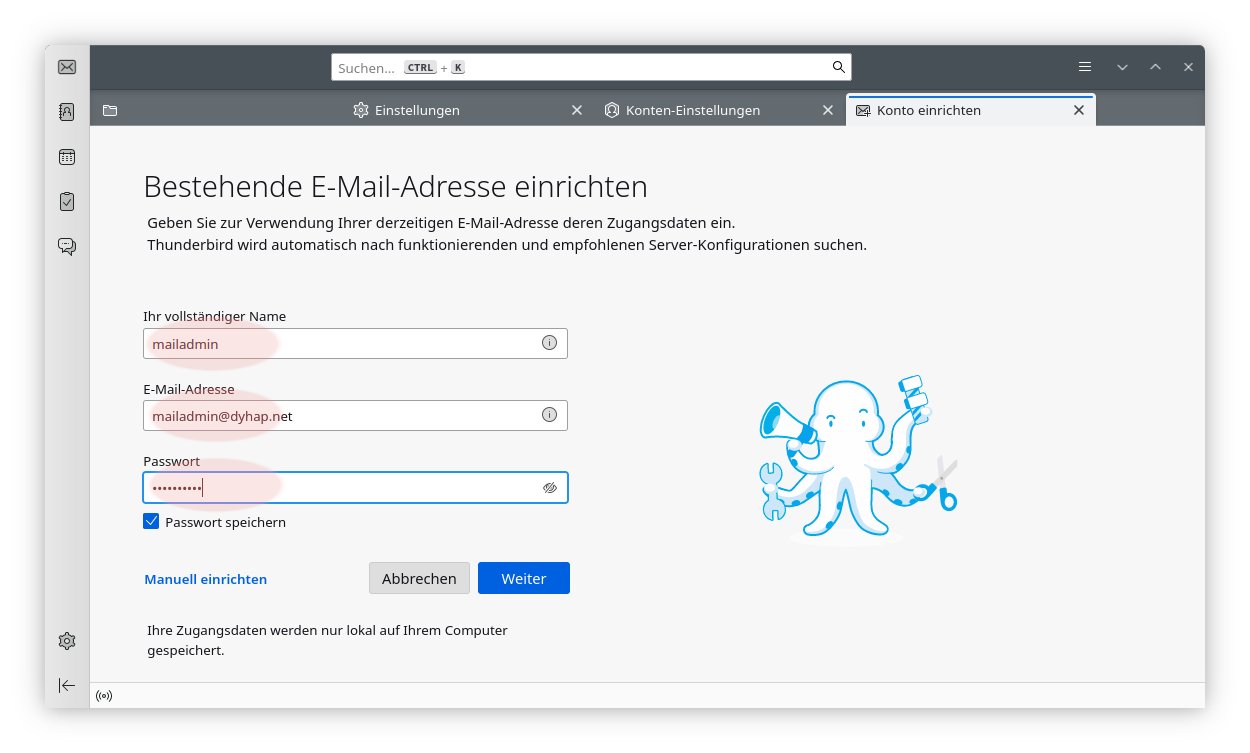The height and width of the screenshot is (753, 1250).
Task: Switch to the Einstellungen tab
Action: click(x=416, y=110)
